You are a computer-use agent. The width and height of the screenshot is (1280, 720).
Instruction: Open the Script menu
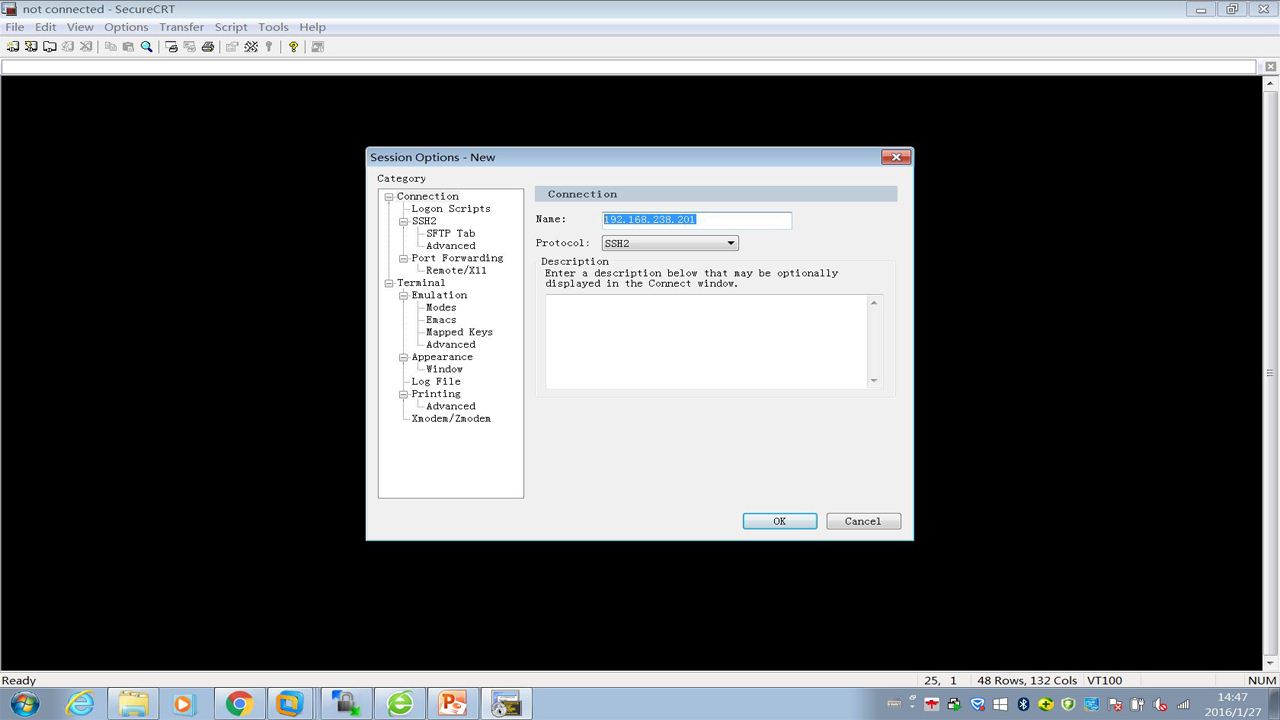click(x=231, y=27)
